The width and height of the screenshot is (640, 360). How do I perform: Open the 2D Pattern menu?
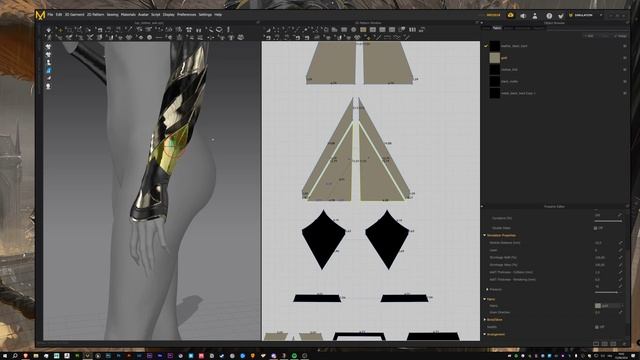click(96, 15)
